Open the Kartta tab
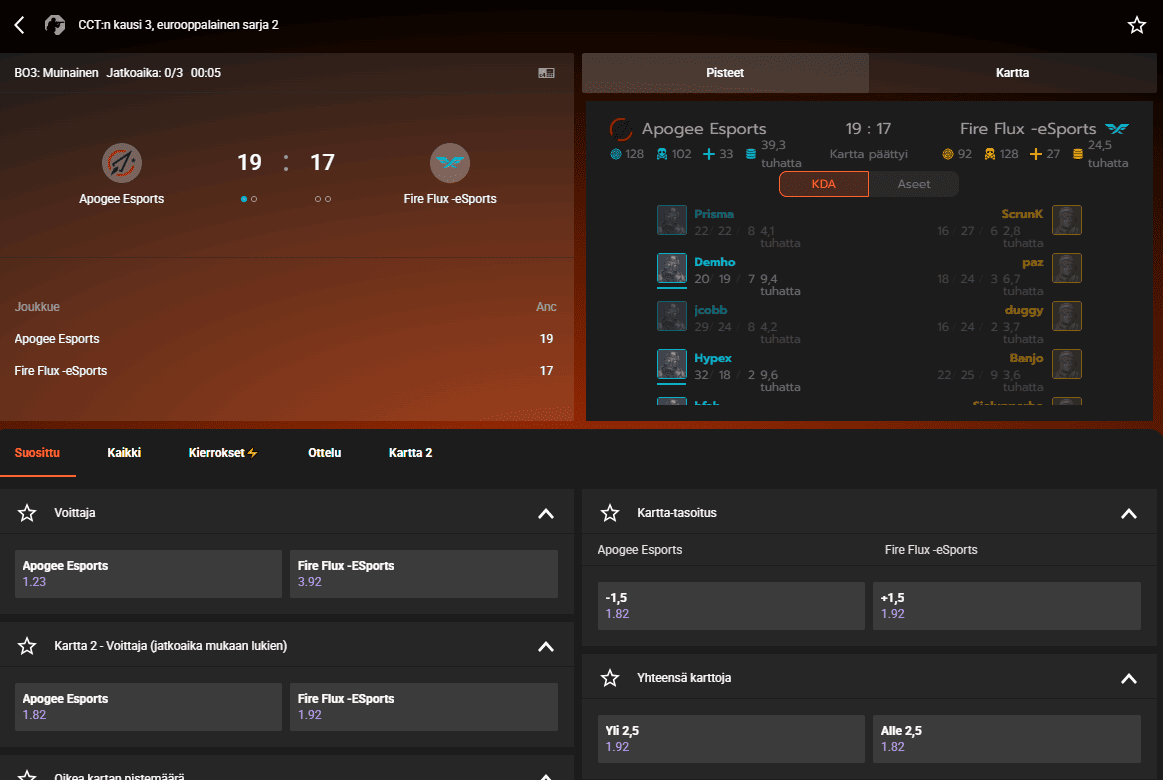 pyautogui.click(x=1012, y=73)
